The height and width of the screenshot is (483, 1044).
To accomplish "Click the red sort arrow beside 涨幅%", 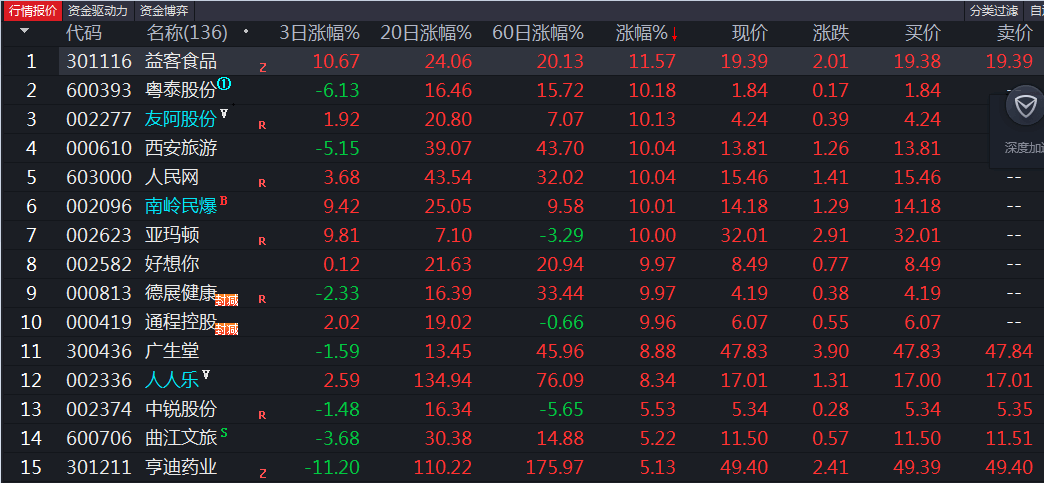I will (x=674, y=33).
